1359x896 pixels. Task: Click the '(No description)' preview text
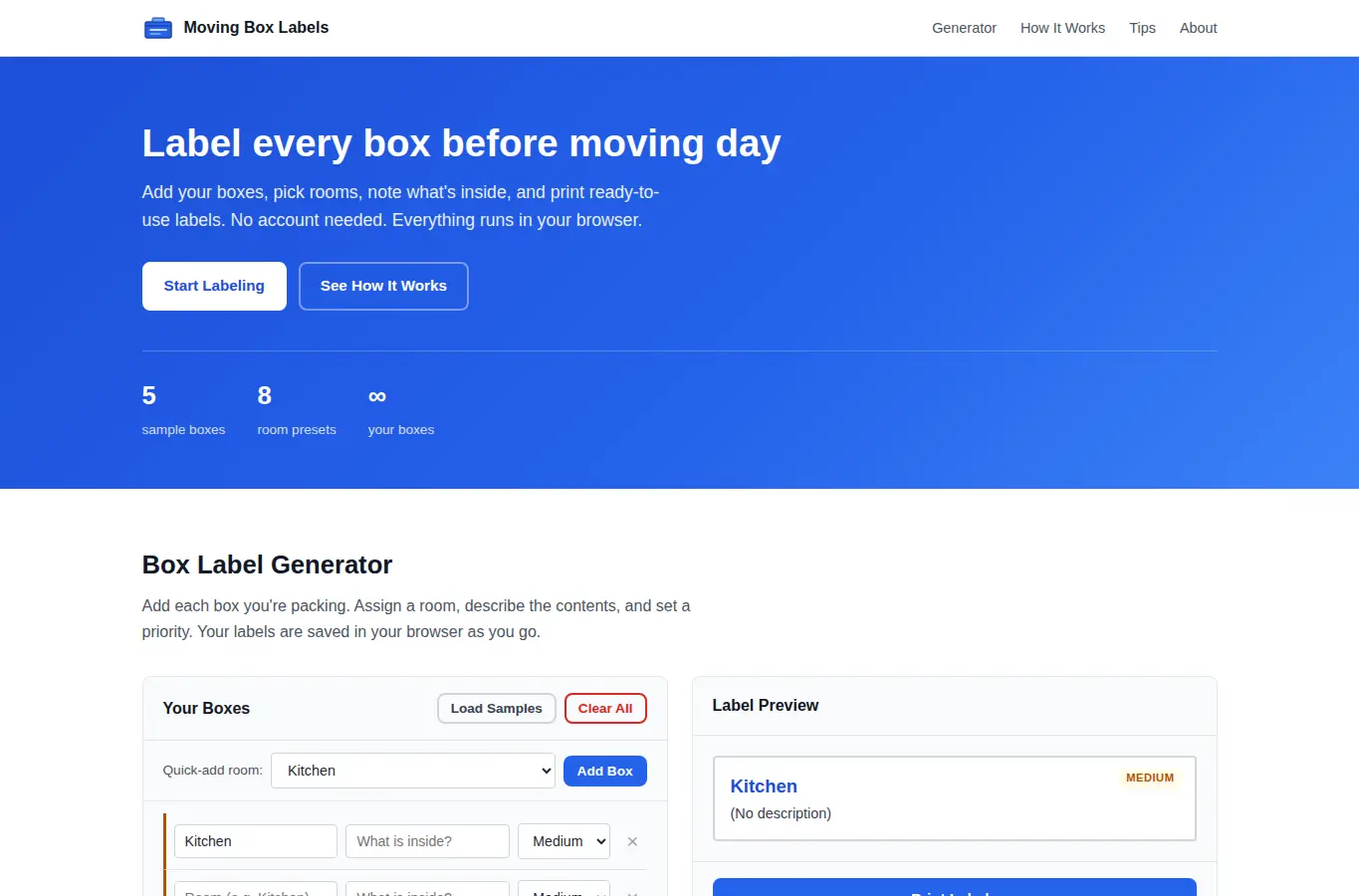tap(781, 813)
